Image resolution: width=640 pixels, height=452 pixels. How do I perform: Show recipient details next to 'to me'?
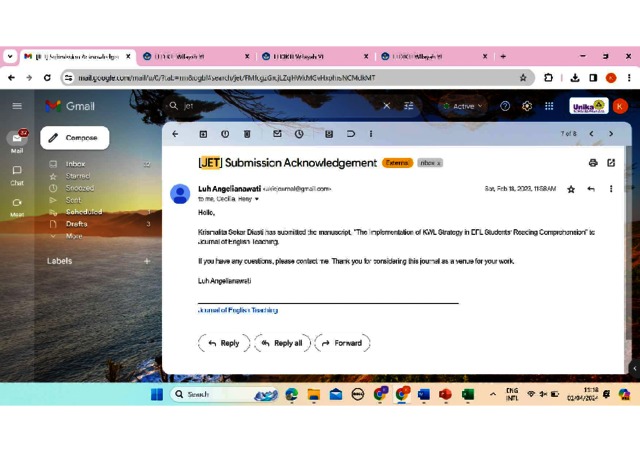256,199
